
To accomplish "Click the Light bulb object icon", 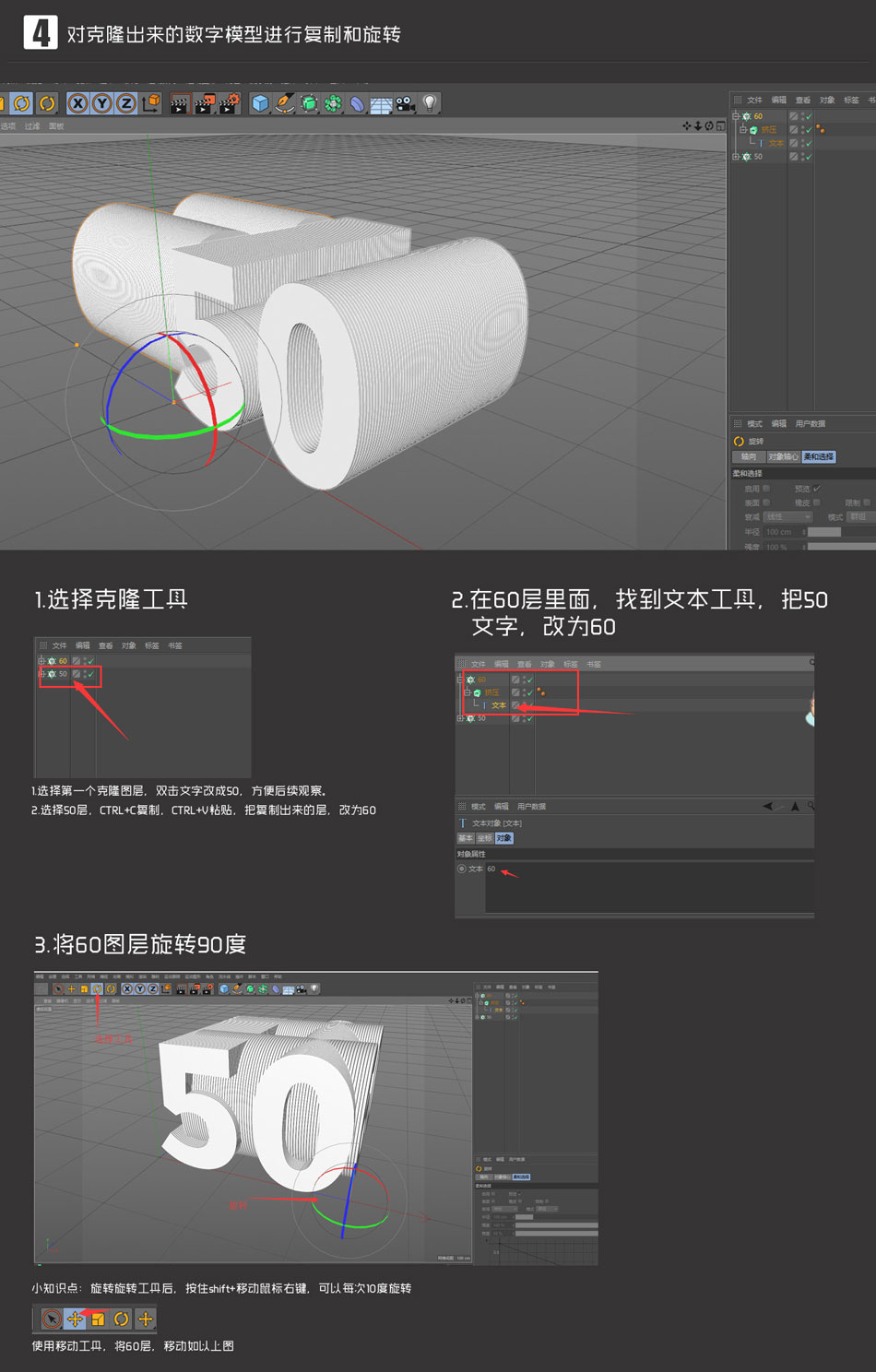I will tap(430, 103).
